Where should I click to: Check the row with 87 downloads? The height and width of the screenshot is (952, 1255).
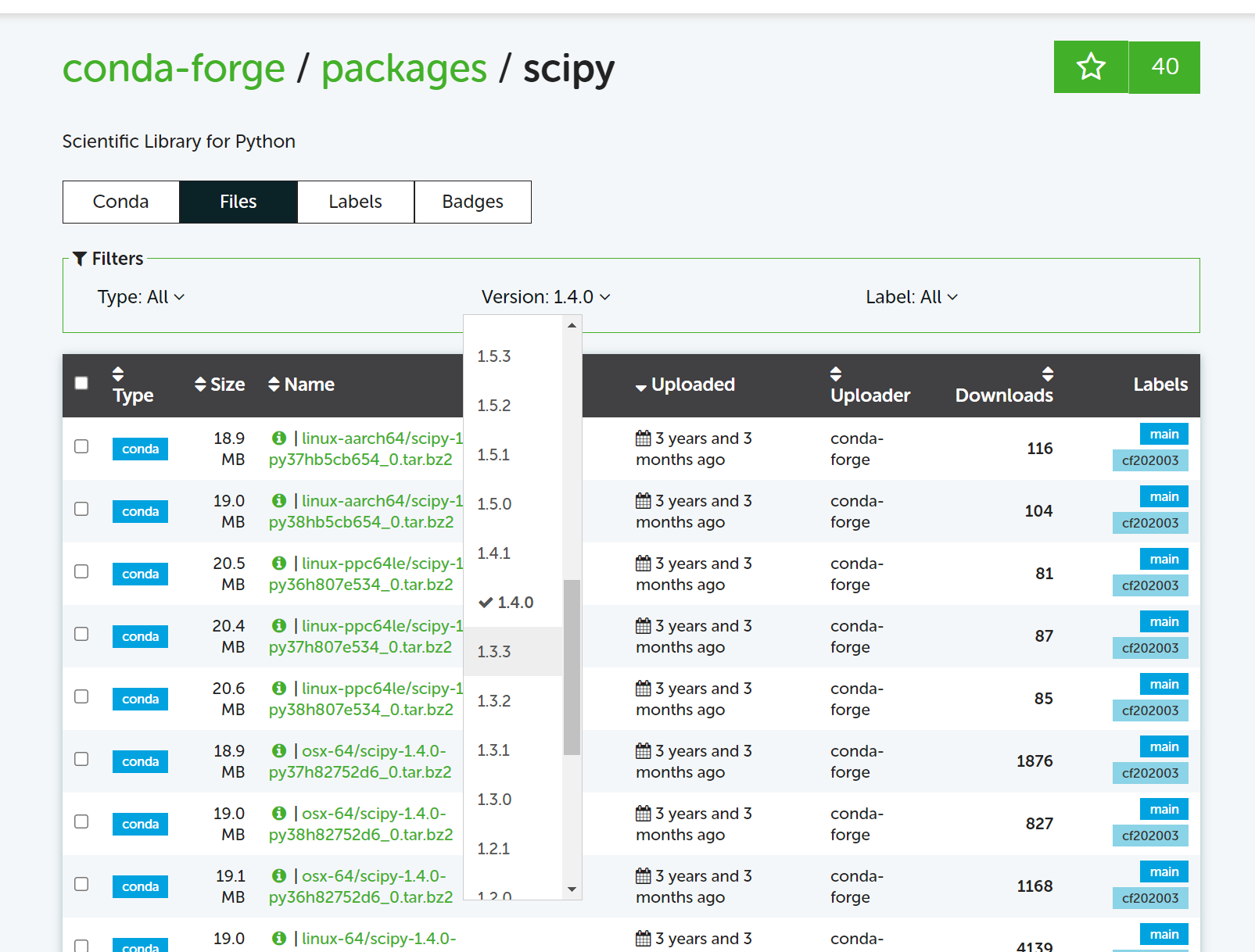pos(81,634)
